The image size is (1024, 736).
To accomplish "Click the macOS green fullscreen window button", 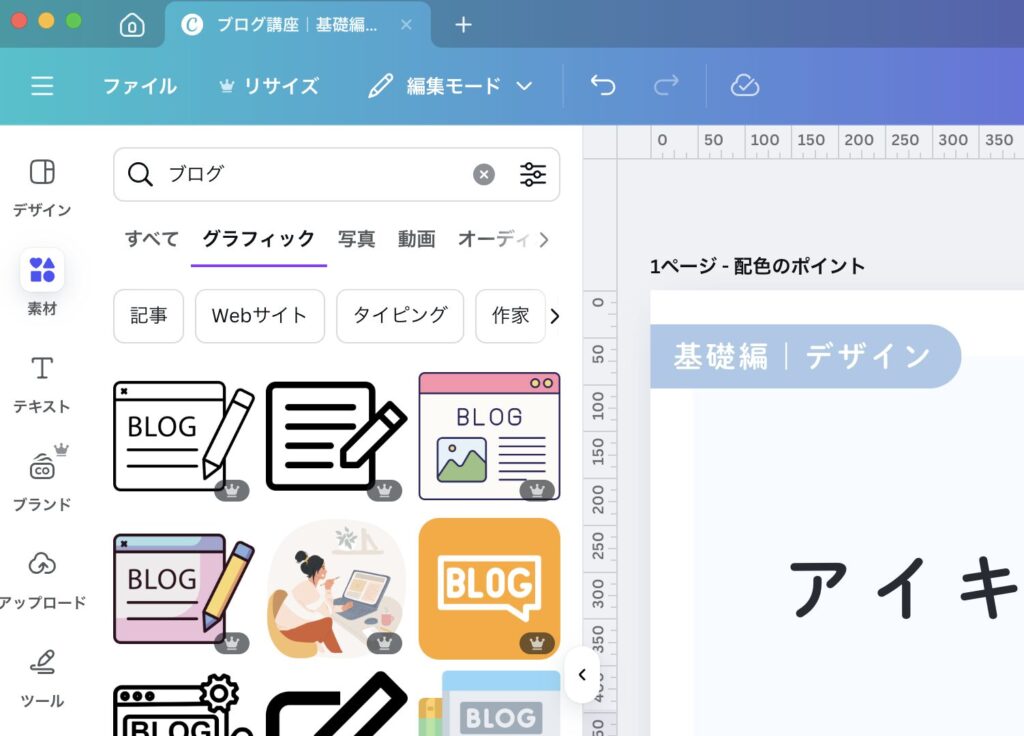I will click(74, 21).
